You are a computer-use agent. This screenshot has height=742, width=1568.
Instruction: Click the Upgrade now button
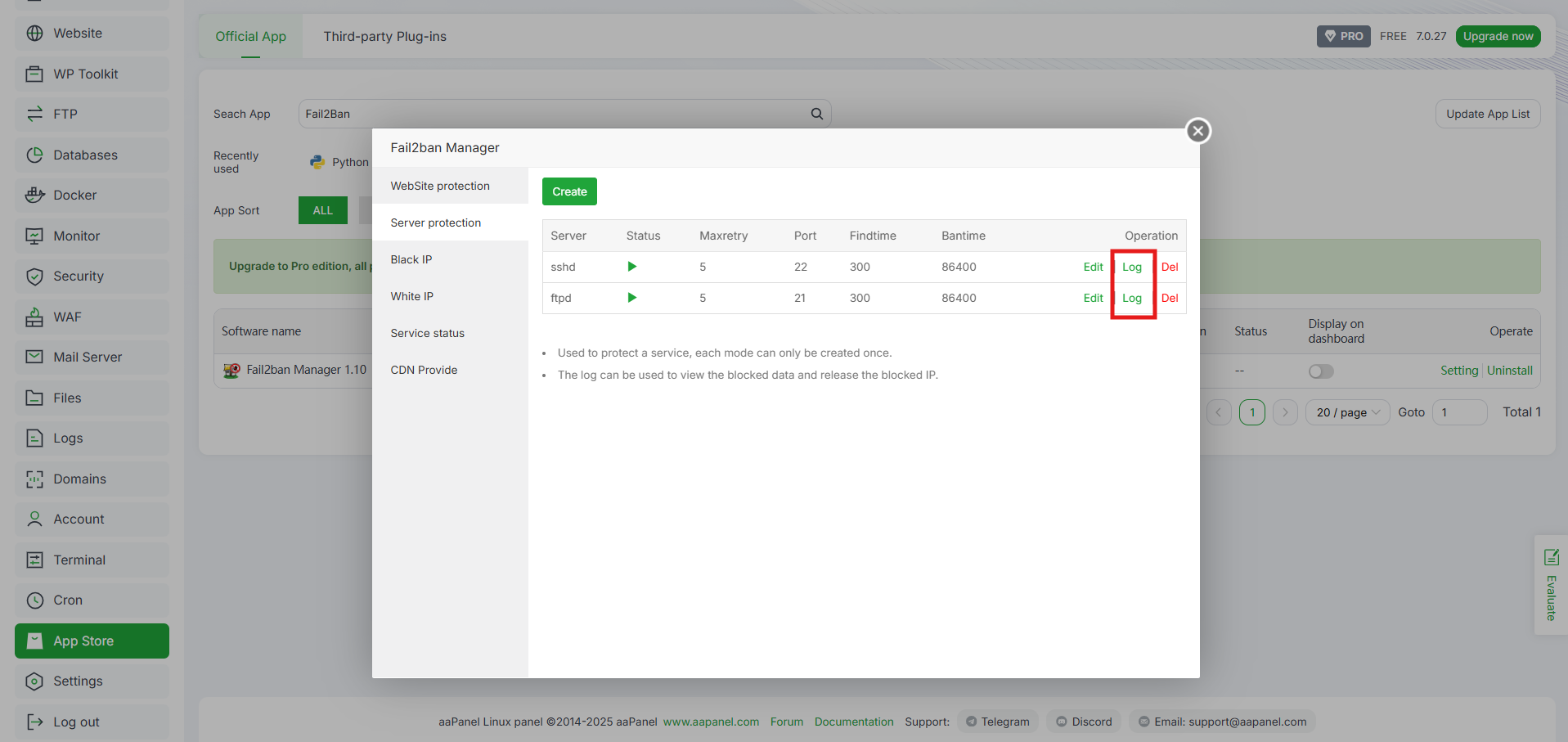[x=1498, y=36]
